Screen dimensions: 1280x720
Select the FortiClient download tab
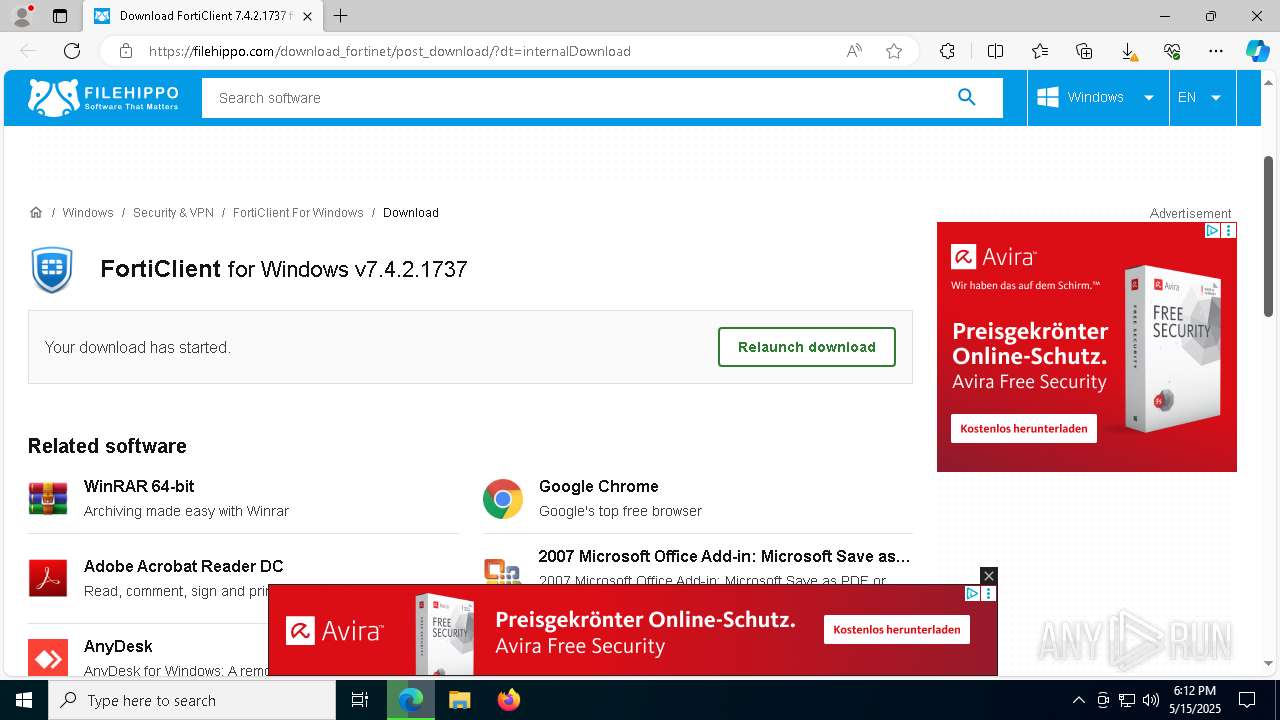205,16
